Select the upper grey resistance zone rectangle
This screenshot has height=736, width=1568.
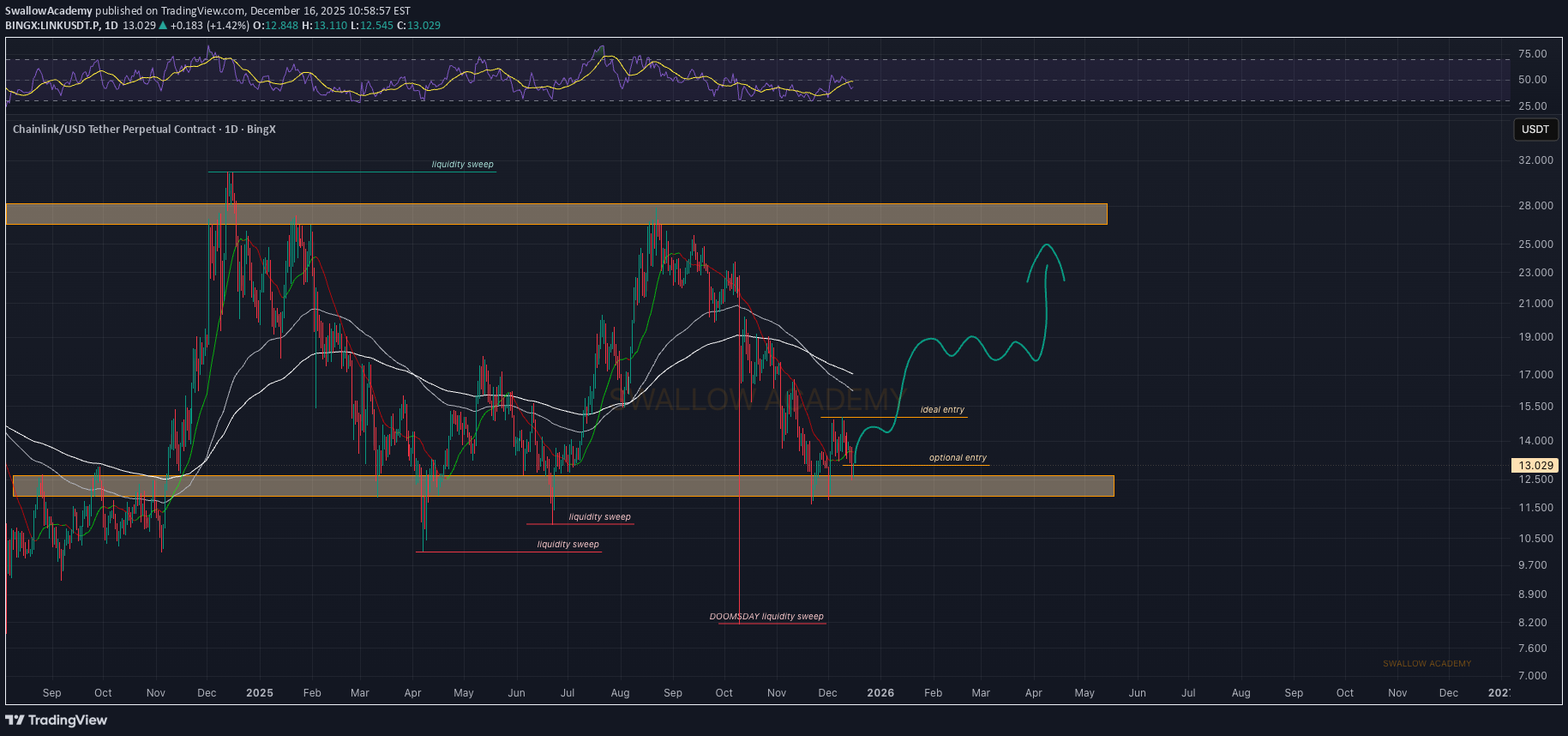556,214
